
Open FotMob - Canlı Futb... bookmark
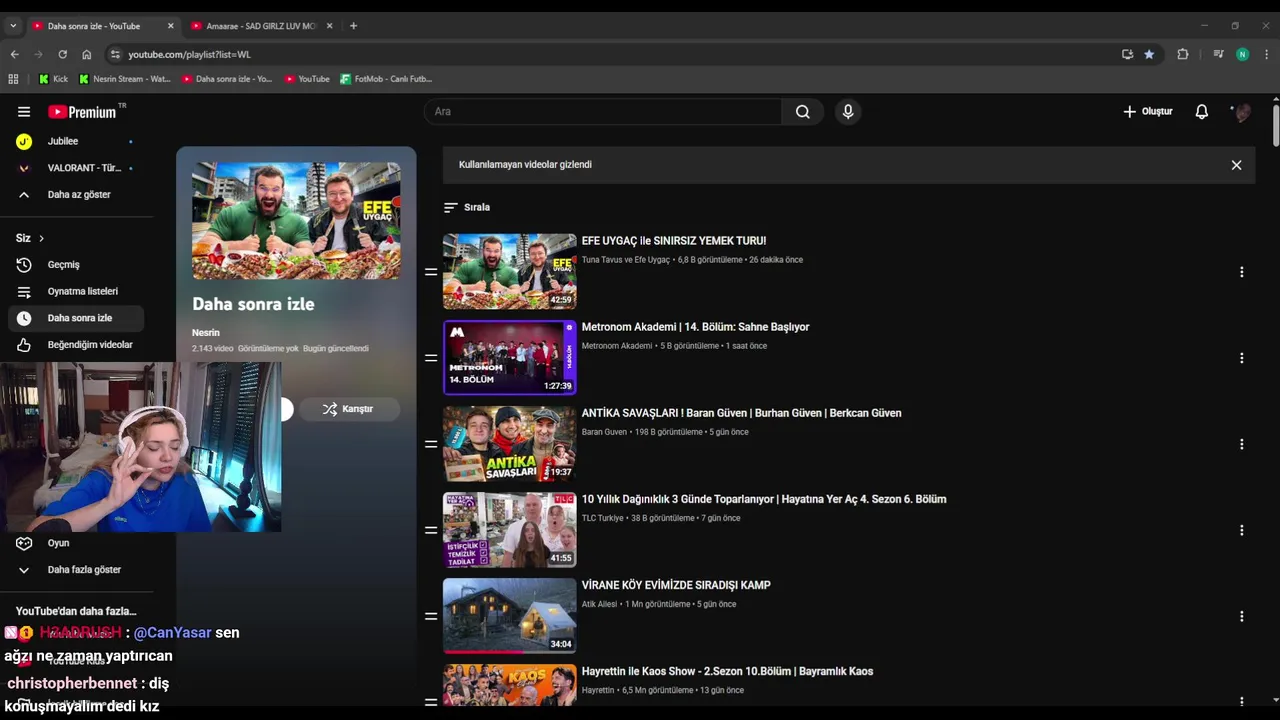[x=386, y=79]
